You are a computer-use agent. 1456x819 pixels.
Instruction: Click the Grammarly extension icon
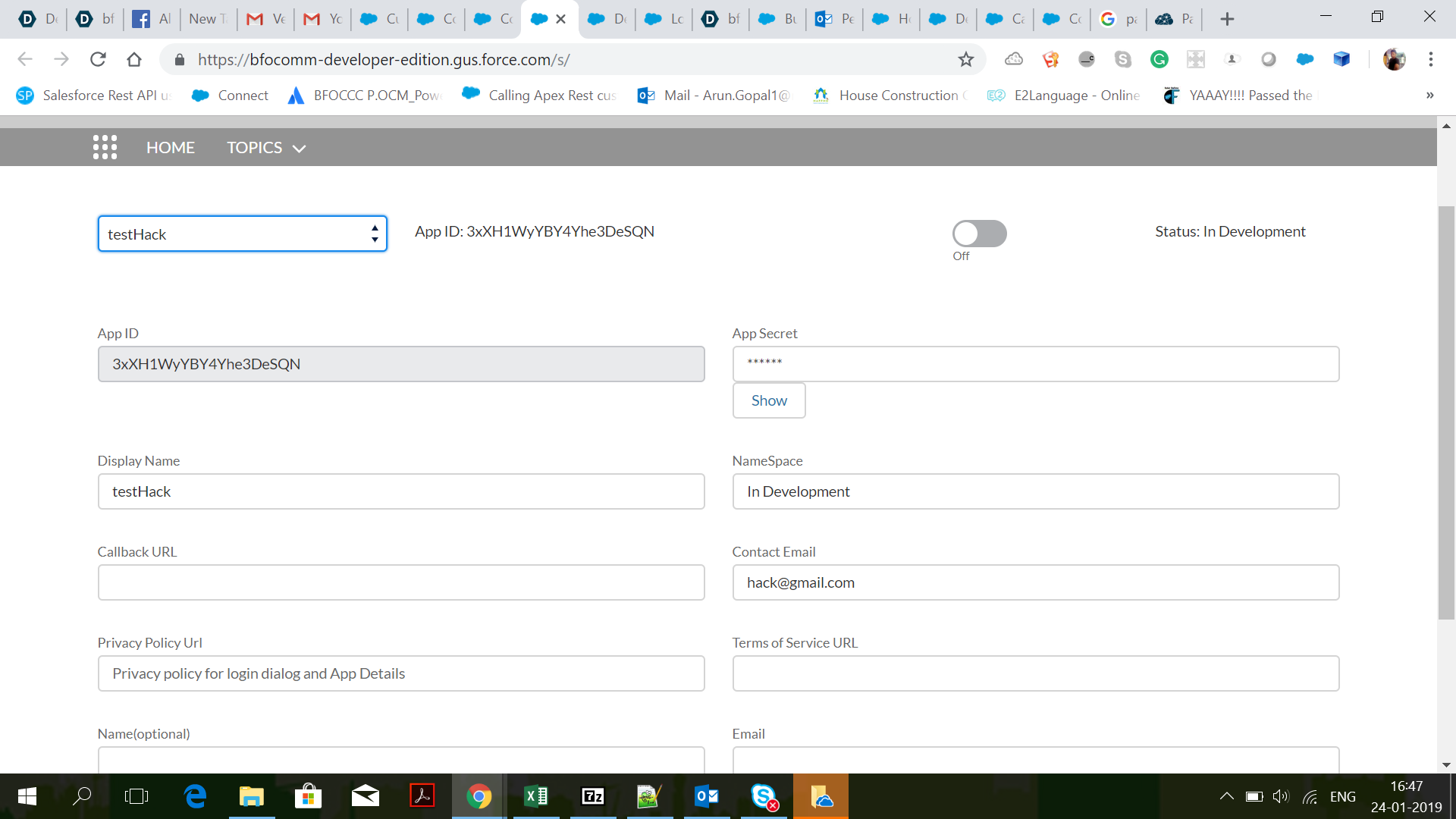click(x=1159, y=59)
